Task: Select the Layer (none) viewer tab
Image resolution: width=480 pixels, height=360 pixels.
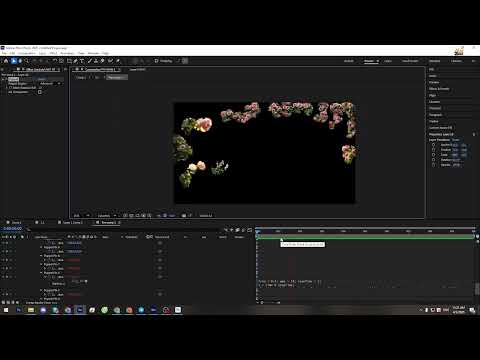Action: [x=137, y=69]
